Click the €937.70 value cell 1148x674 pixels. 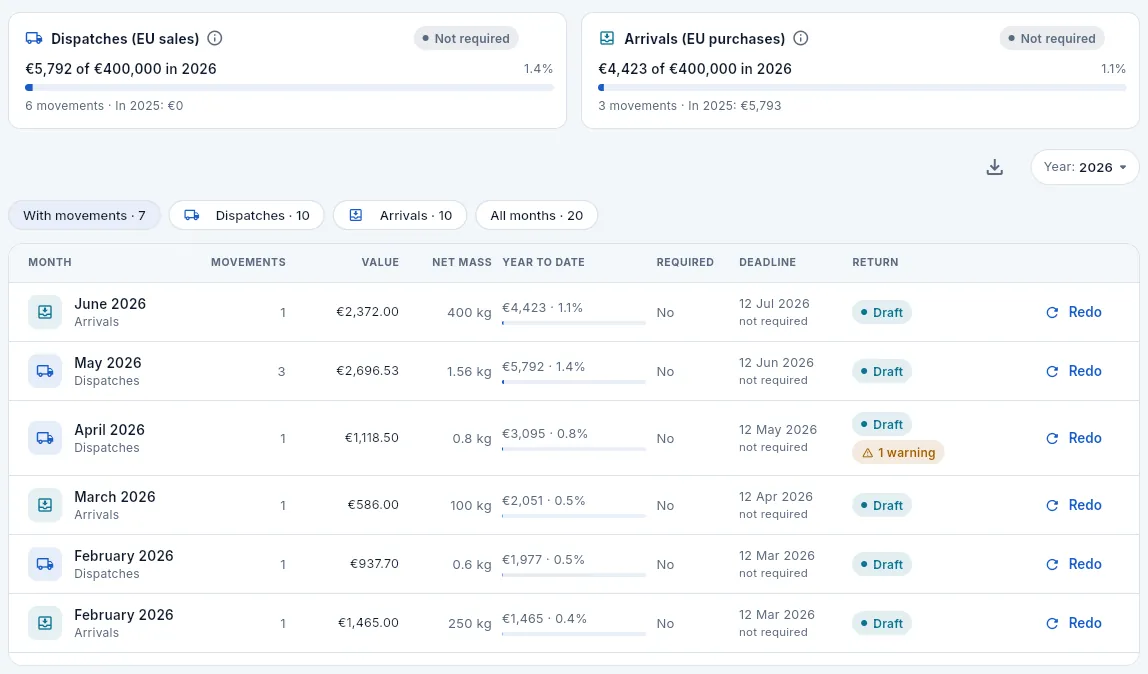(x=374, y=564)
